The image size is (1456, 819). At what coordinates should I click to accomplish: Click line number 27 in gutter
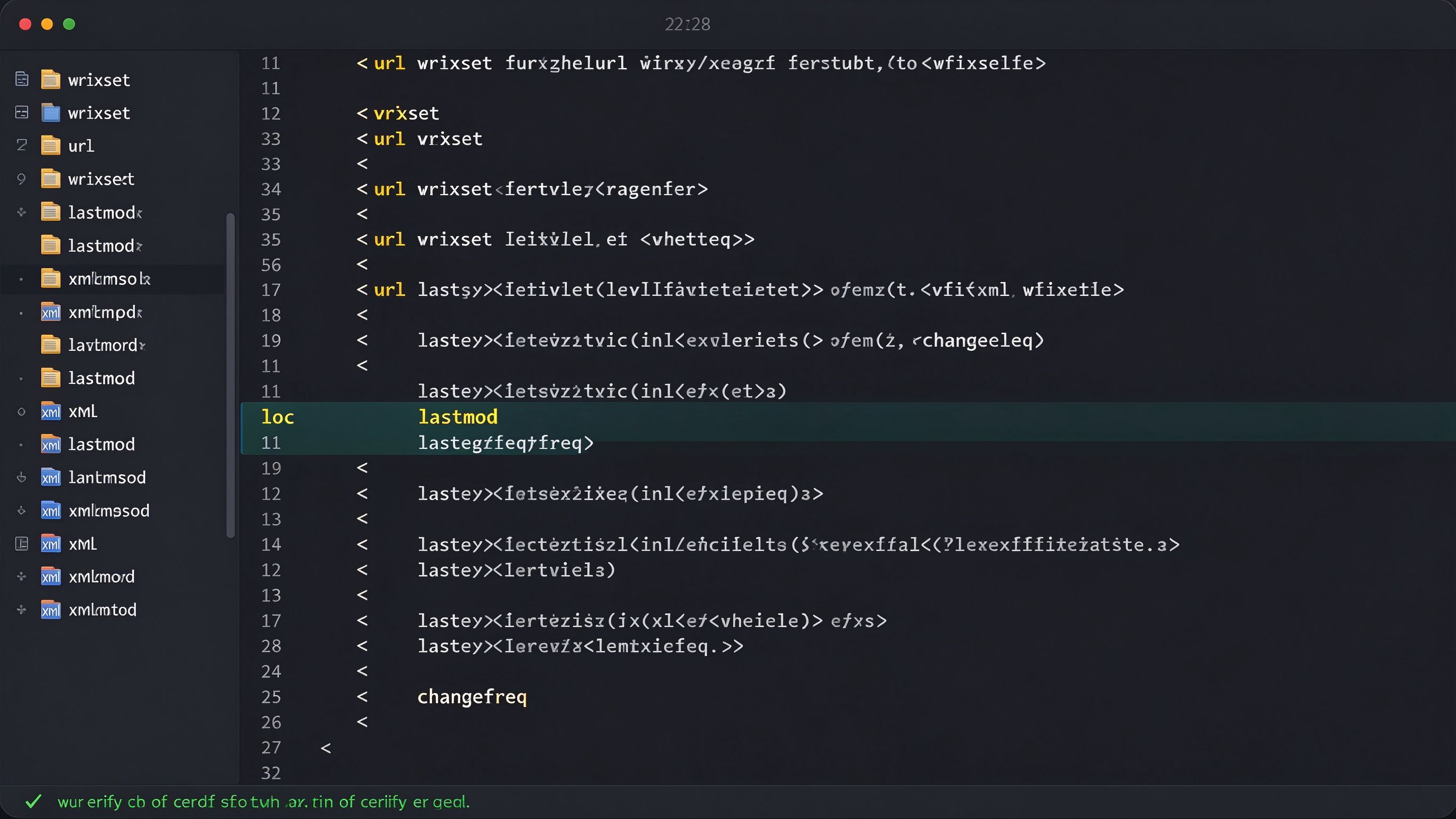click(271, 748)
